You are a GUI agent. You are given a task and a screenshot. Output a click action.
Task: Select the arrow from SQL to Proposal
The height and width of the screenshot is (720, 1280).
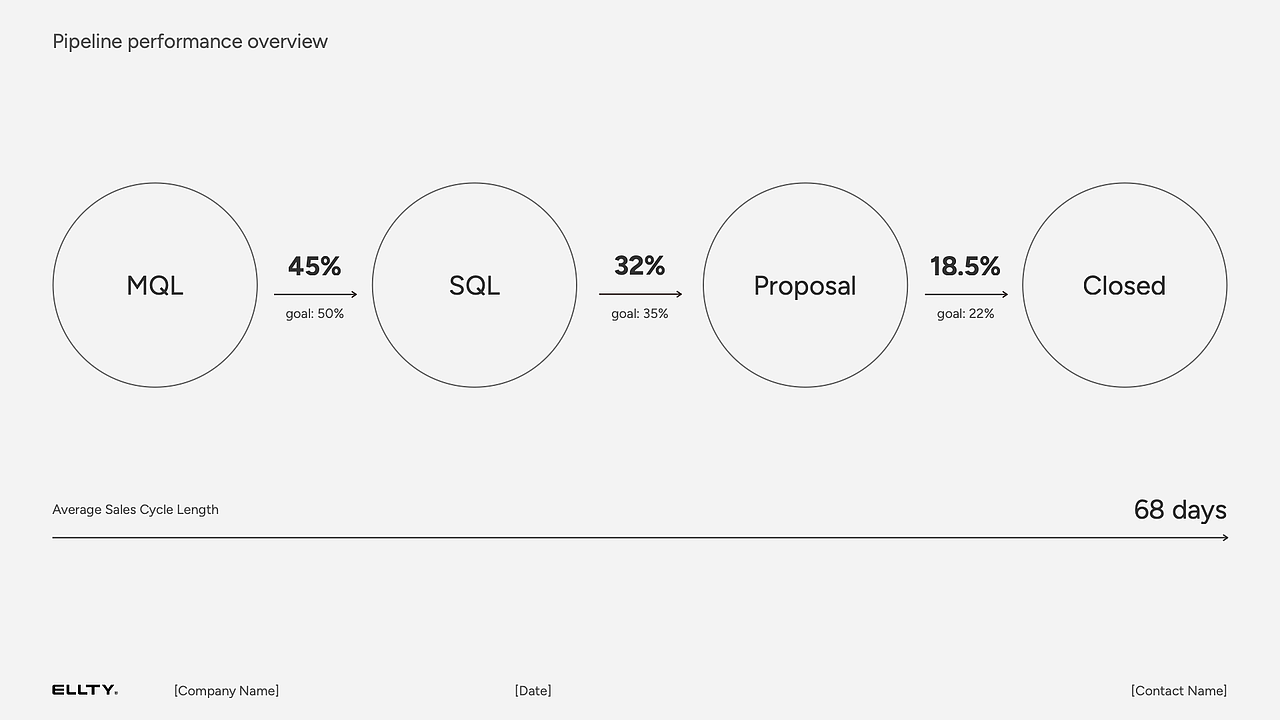click(x=640, y=294)
